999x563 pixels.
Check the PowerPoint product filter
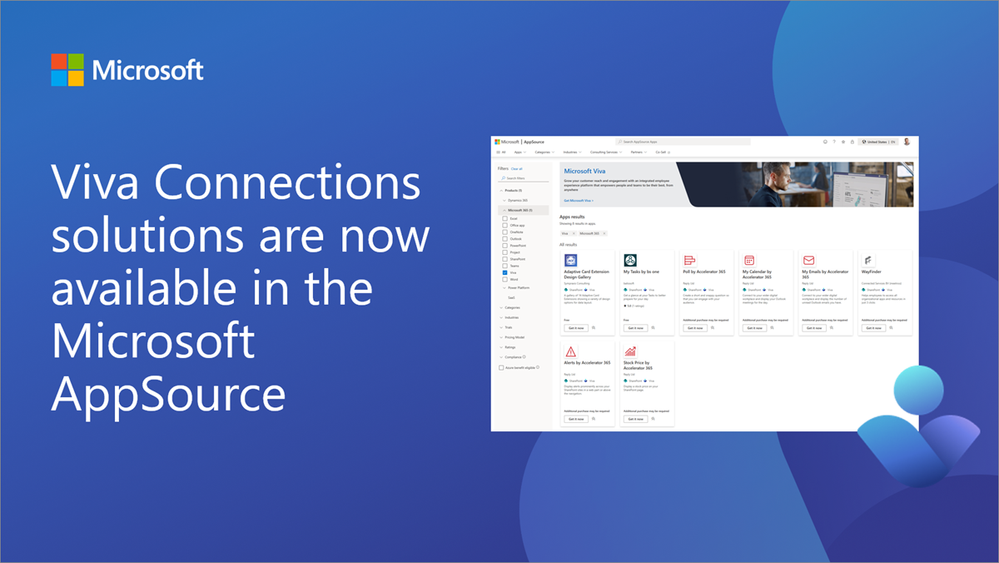click(505, 246)
